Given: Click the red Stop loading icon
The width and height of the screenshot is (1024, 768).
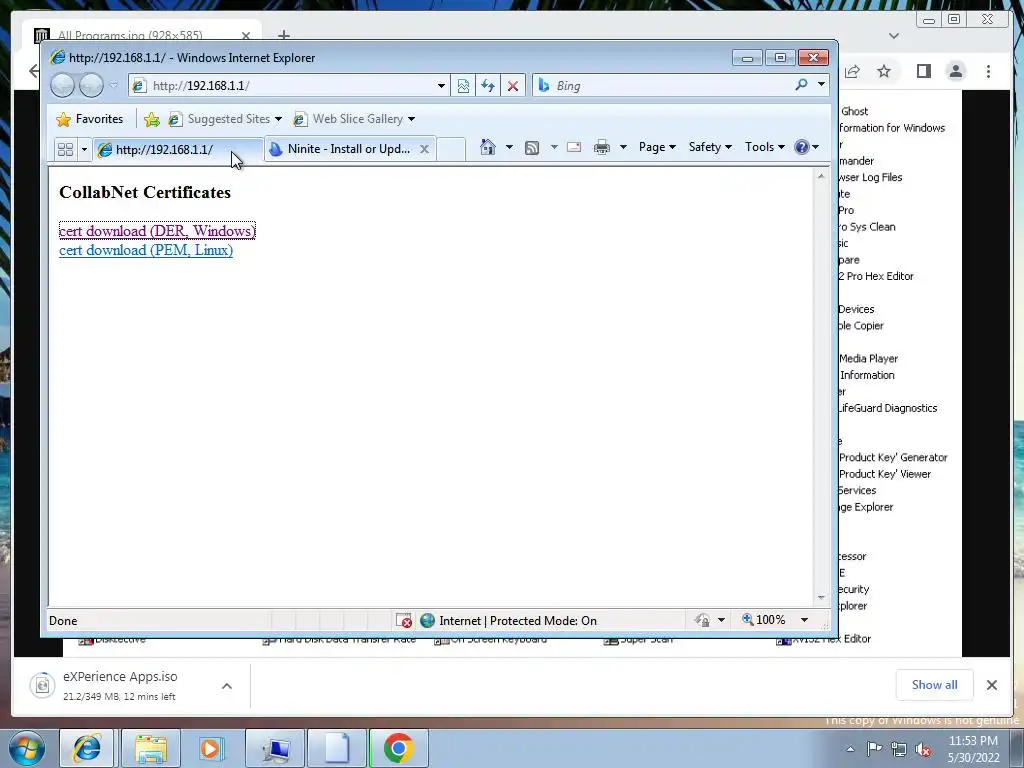Looking at the screenshot, I should click(x=513, y=86).
